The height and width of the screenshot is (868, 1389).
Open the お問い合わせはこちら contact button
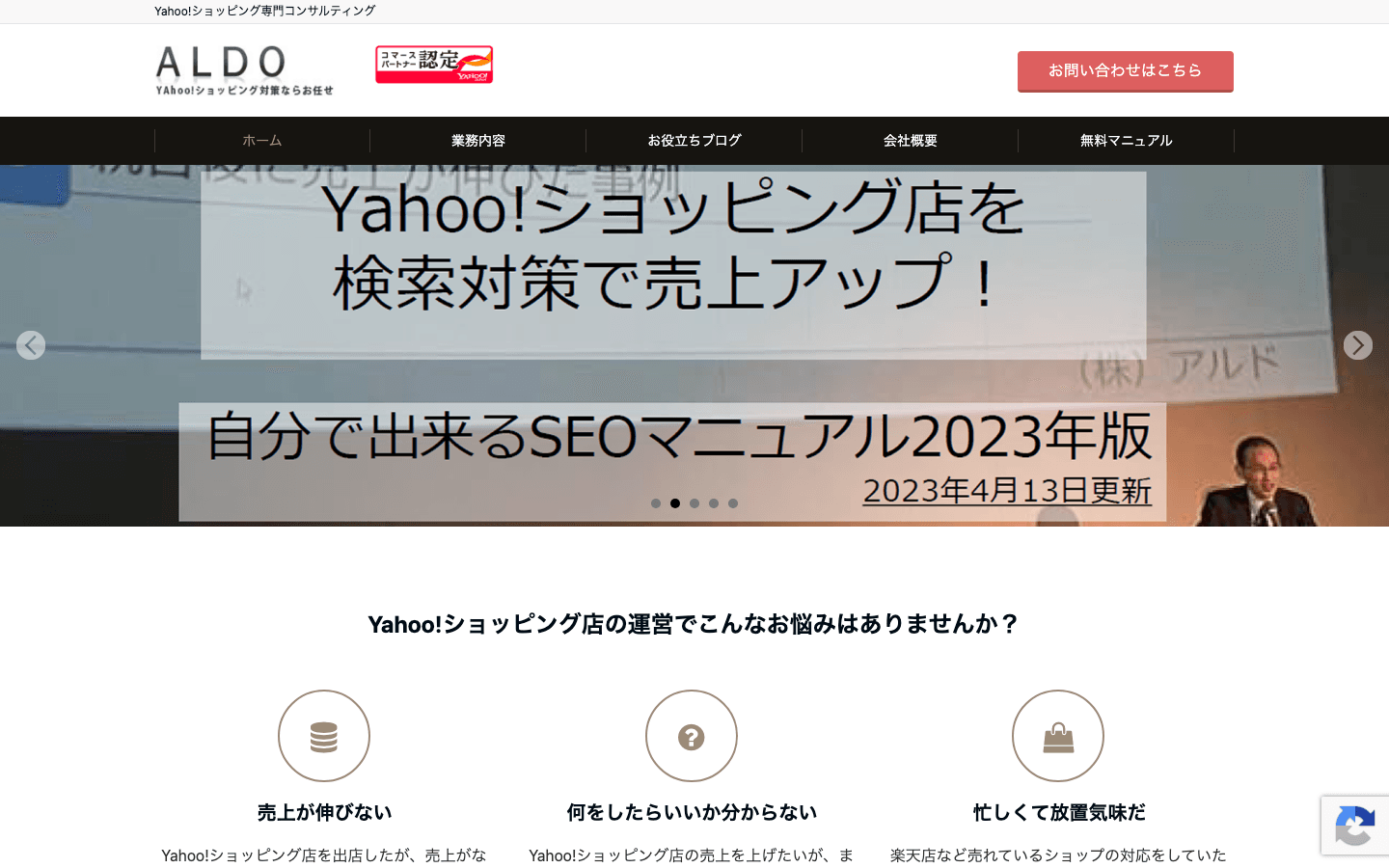(1125, 71)
